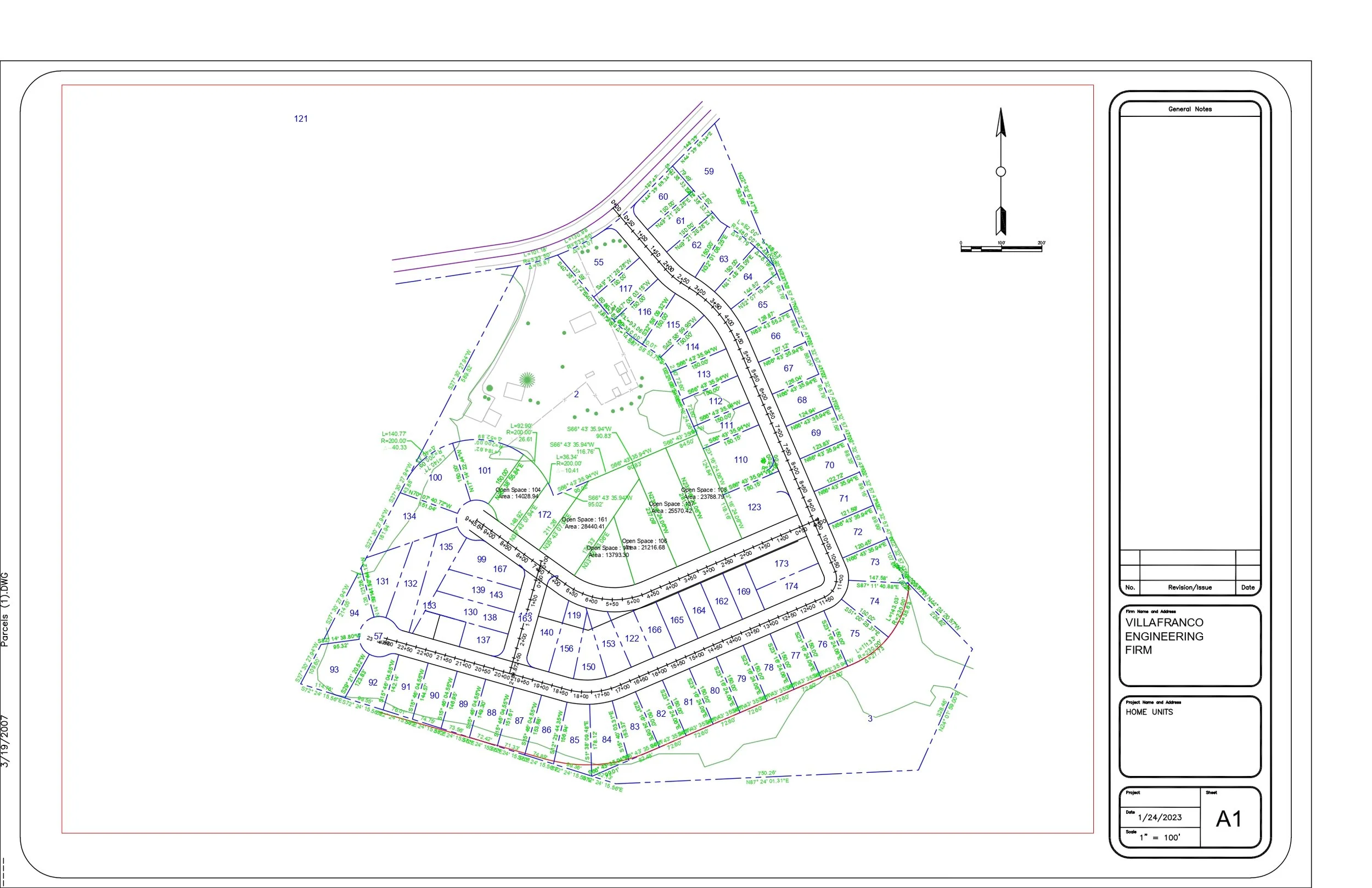1372x888 pixels.
Task: Click parcel label "173"
Action: pyautogui.click(x=781, y=563)
